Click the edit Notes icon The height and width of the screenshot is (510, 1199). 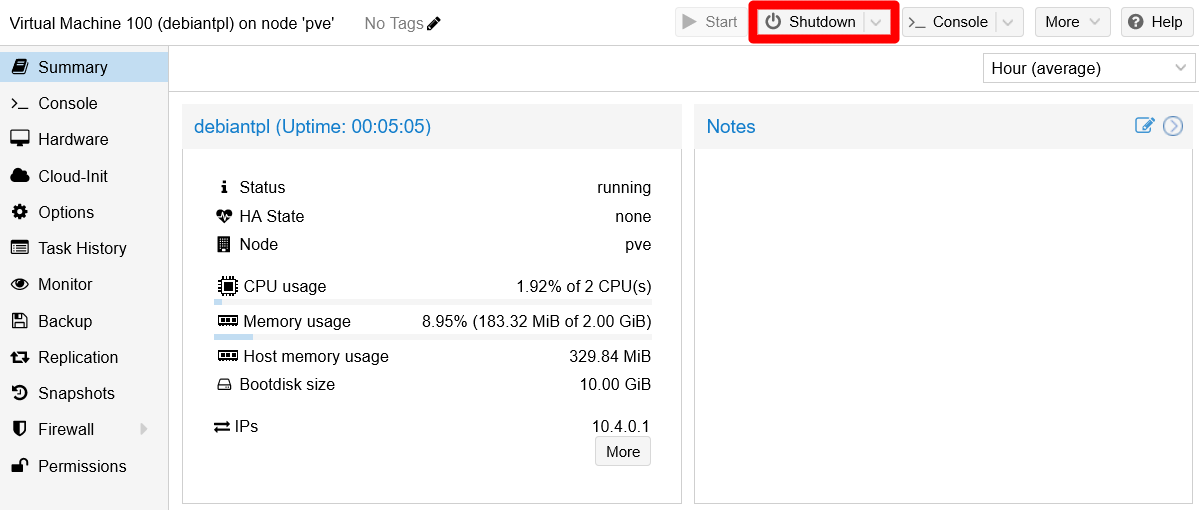[1144, 126]
